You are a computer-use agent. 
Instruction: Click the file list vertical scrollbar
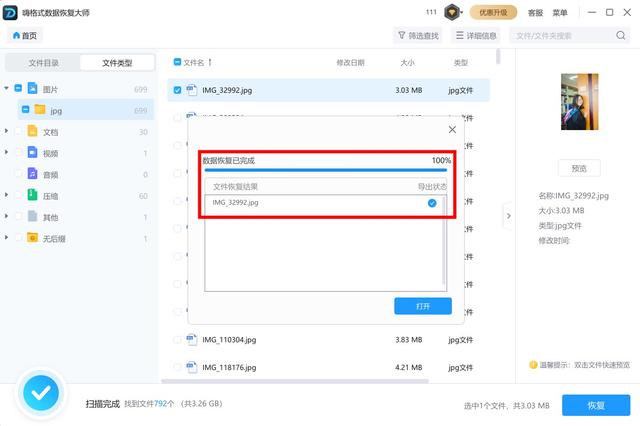coord(498,57)
